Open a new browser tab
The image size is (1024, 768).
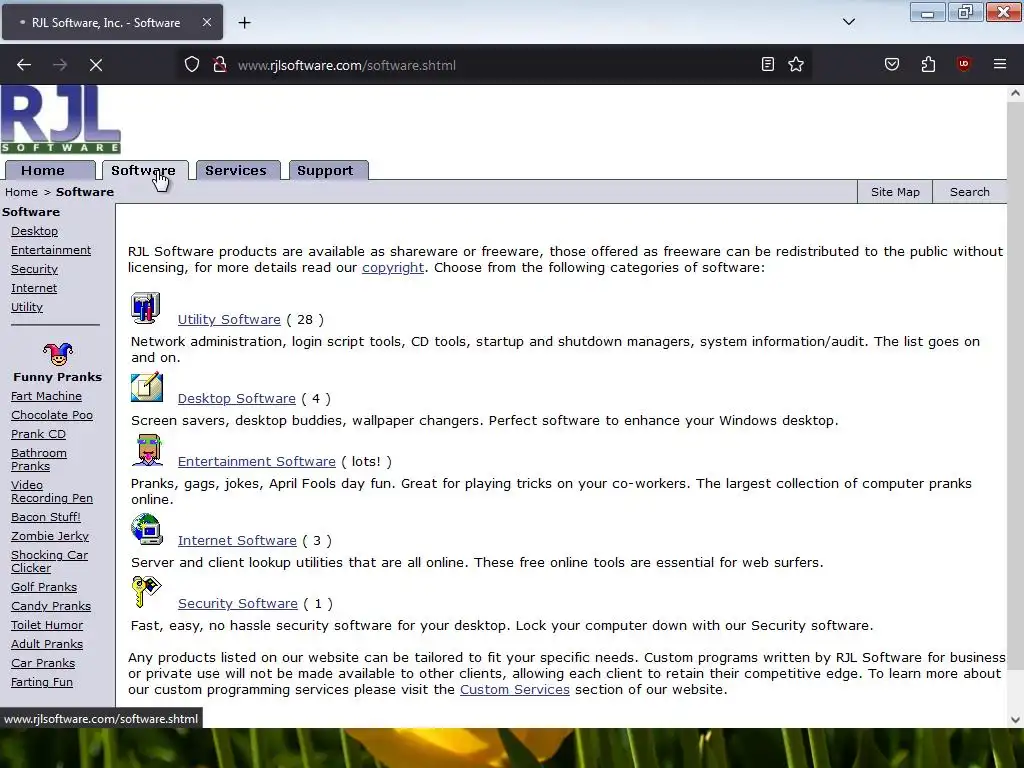[x=244, y=23]
